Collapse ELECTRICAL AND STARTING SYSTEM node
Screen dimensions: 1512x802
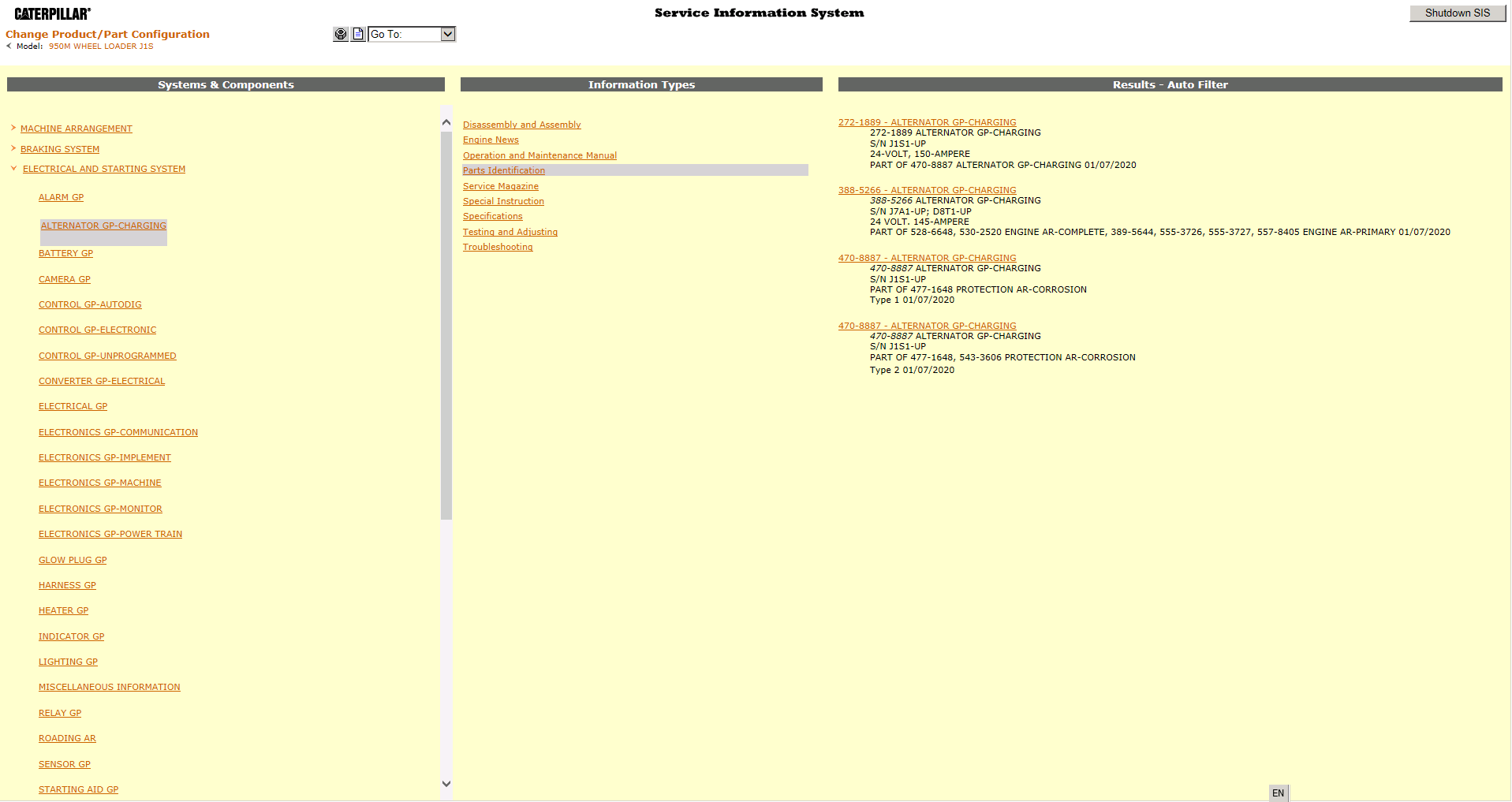[x=13, y=168]
